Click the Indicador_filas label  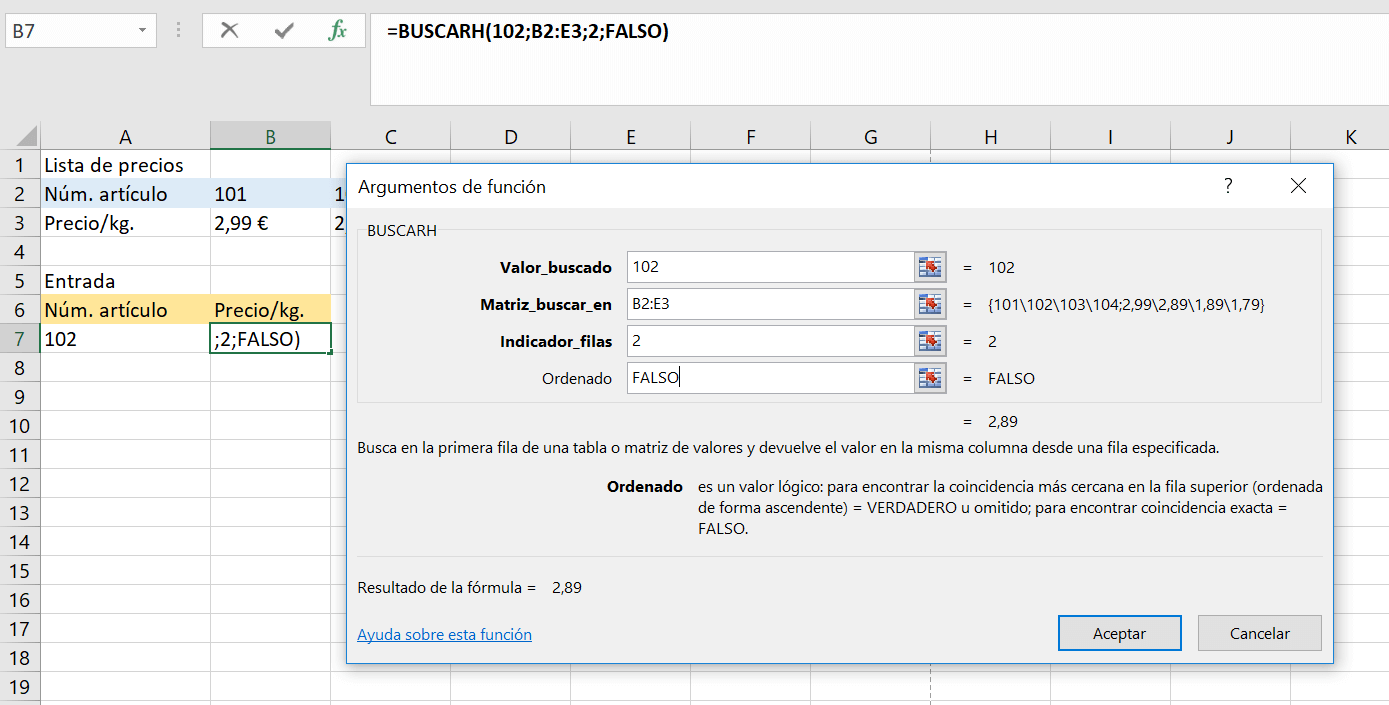[x=555, y=341]
